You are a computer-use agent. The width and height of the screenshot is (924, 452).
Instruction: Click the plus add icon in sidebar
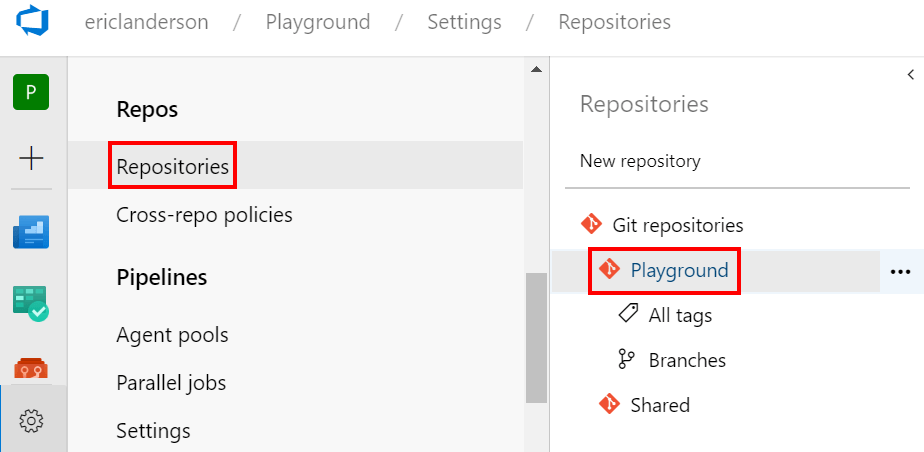(31, 159)
